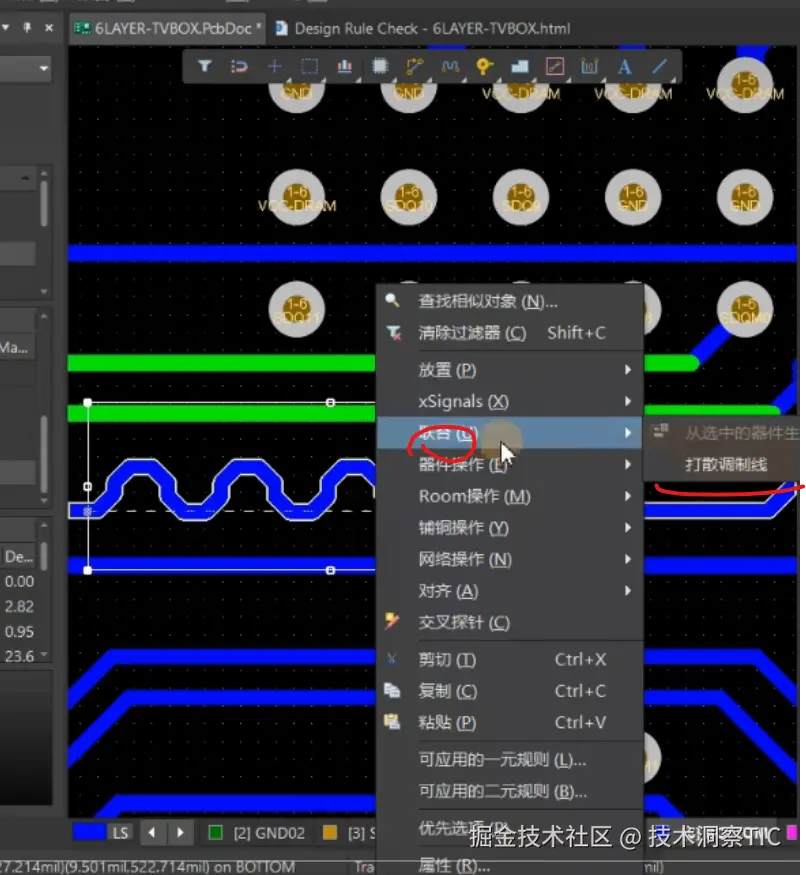The height and width of the screenshot is (875, 806).
Task: Open the snap options toolbar icon
Action: coord(239,67)
